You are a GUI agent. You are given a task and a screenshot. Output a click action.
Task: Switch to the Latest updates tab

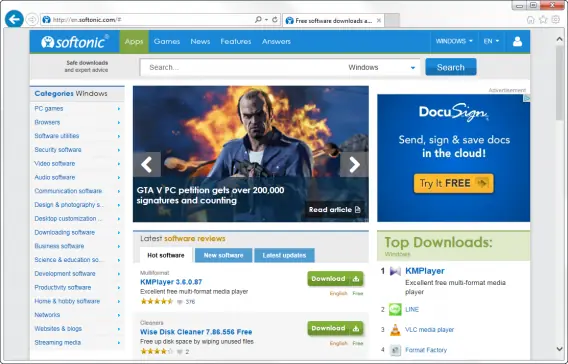[x=284, y=255]
